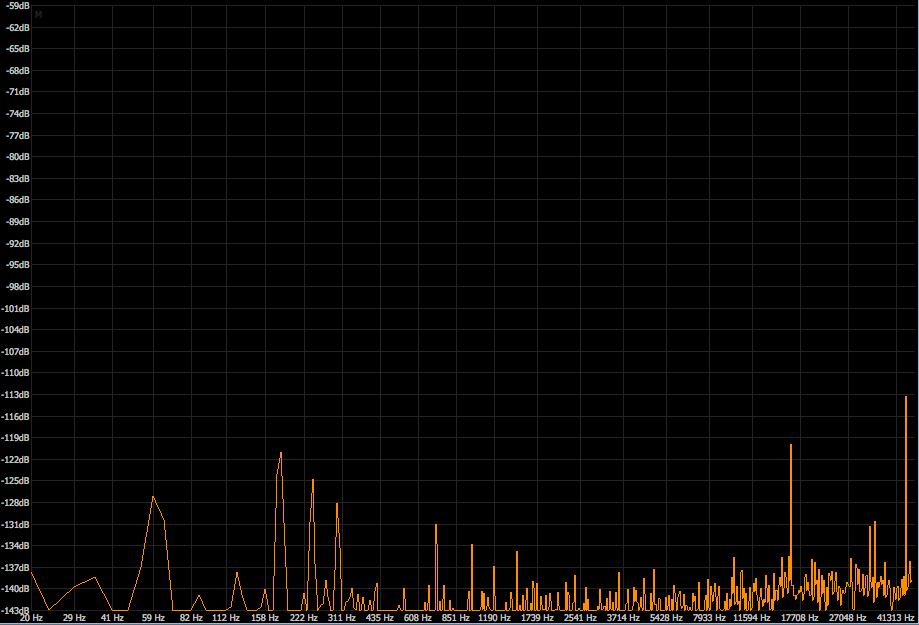Click the 29 Hz frequency label
919x625 pixels.
pos(74,617)
